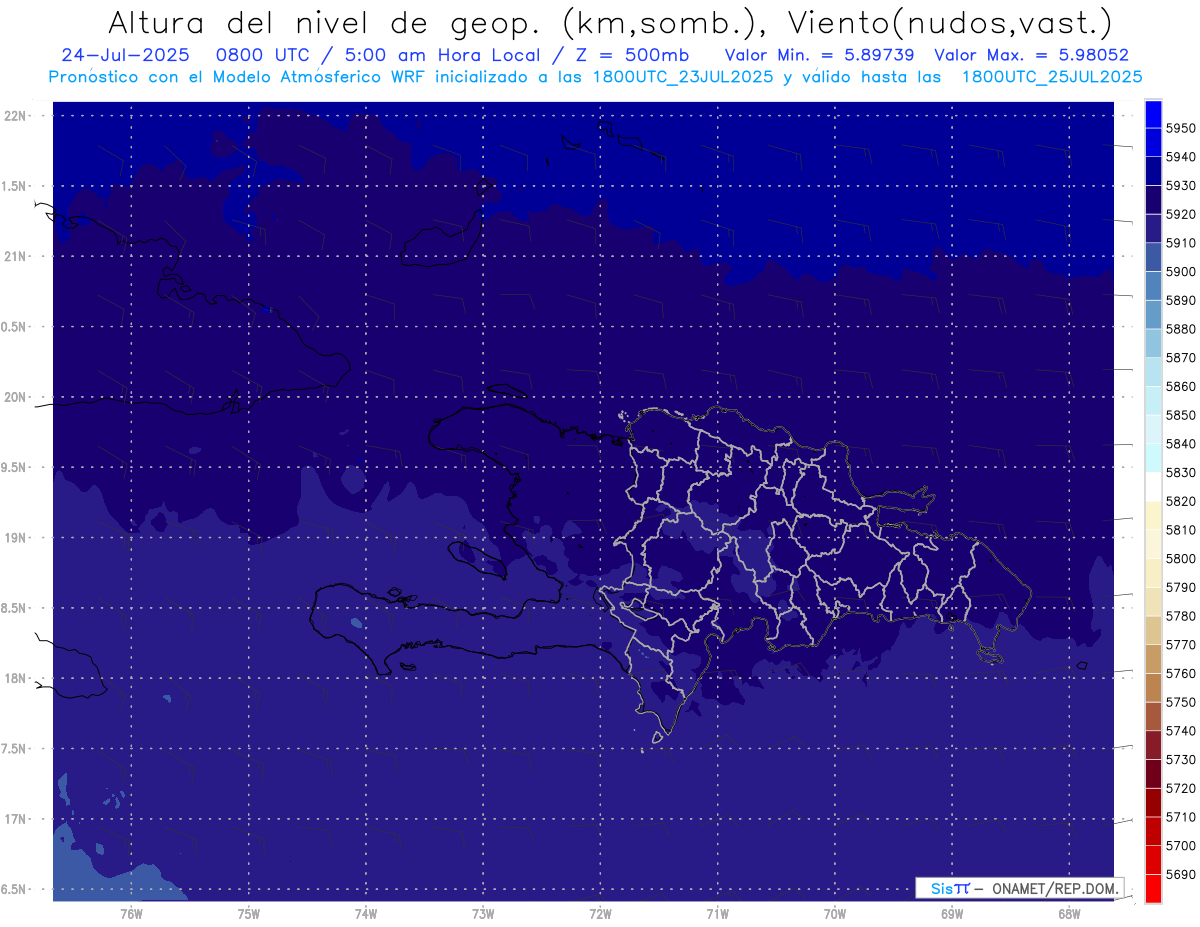Click the '69W' longitude axis label
This screenshot has width=1200, height=927.
coord(952,914)
